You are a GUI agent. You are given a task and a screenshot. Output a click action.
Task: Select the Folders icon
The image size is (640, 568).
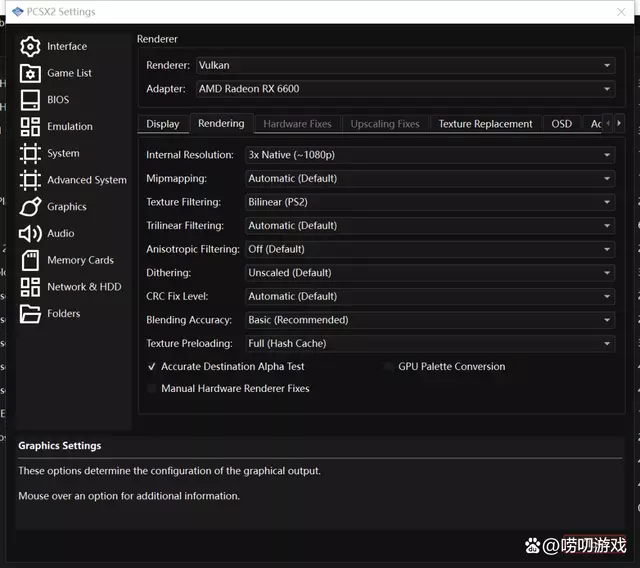[30, 314]
